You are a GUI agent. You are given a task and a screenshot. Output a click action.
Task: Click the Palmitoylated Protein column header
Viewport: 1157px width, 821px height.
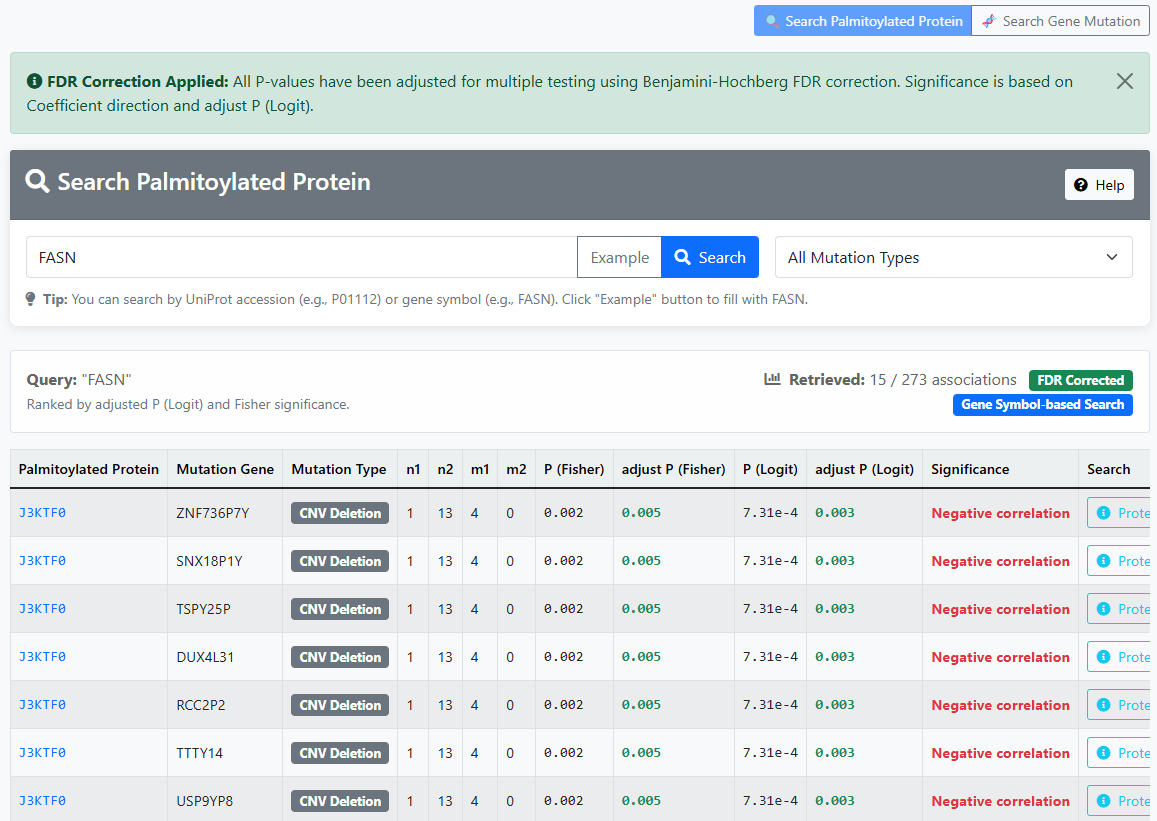(89, 469)
